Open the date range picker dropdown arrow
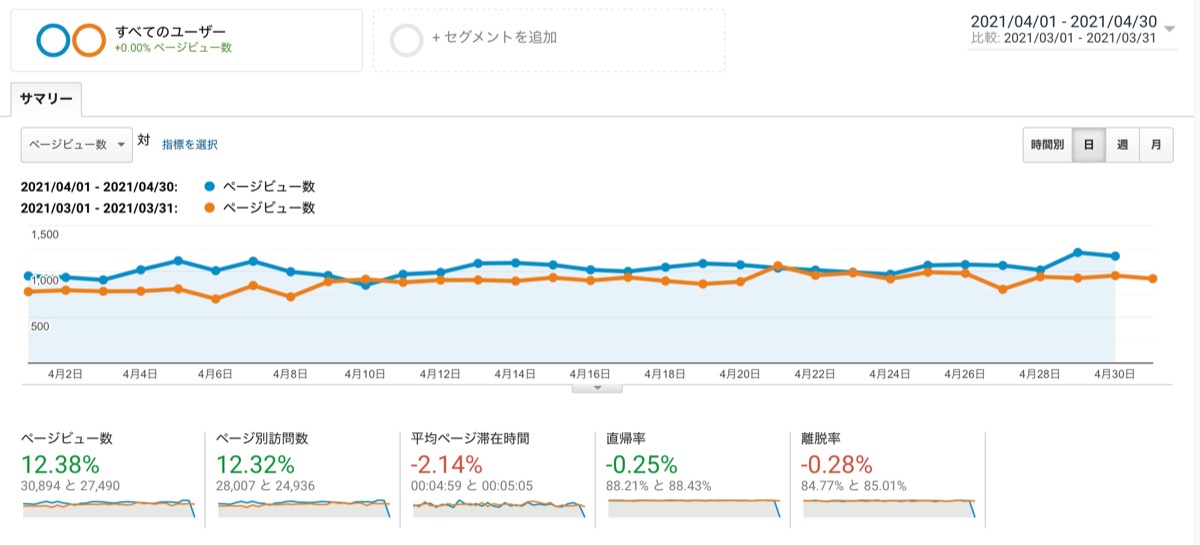 [1170, 29]
